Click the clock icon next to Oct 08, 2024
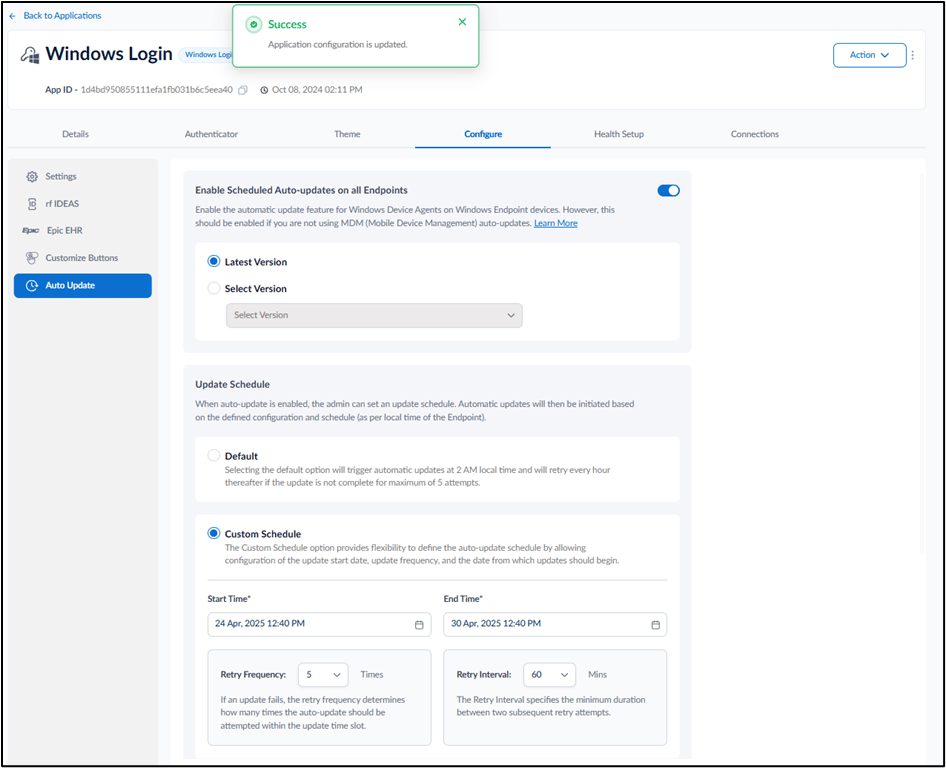Image resolution: width=946 pixels, height=768 pixels. 264,90
